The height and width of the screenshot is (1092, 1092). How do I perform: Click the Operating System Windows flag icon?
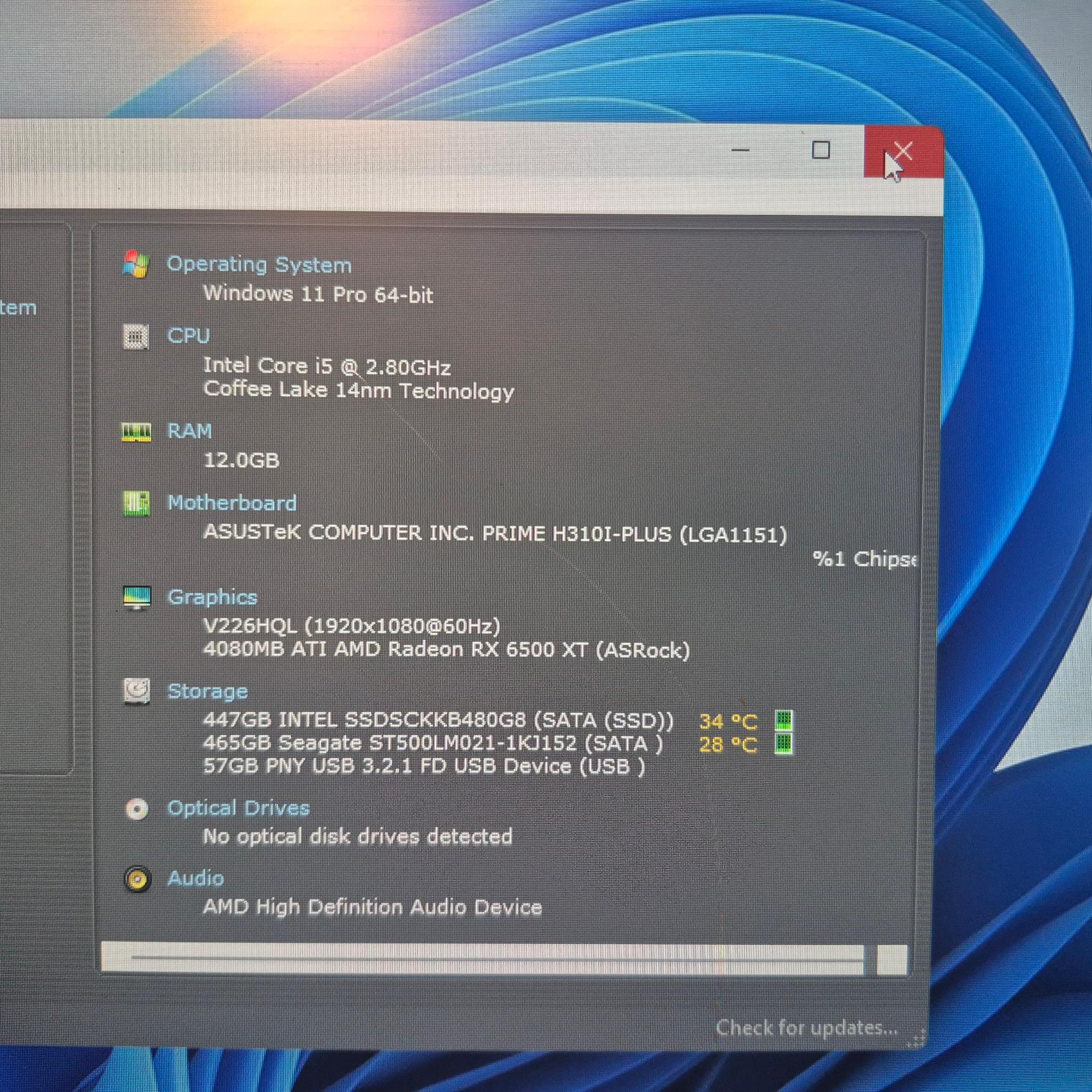(x=135, y=264)
